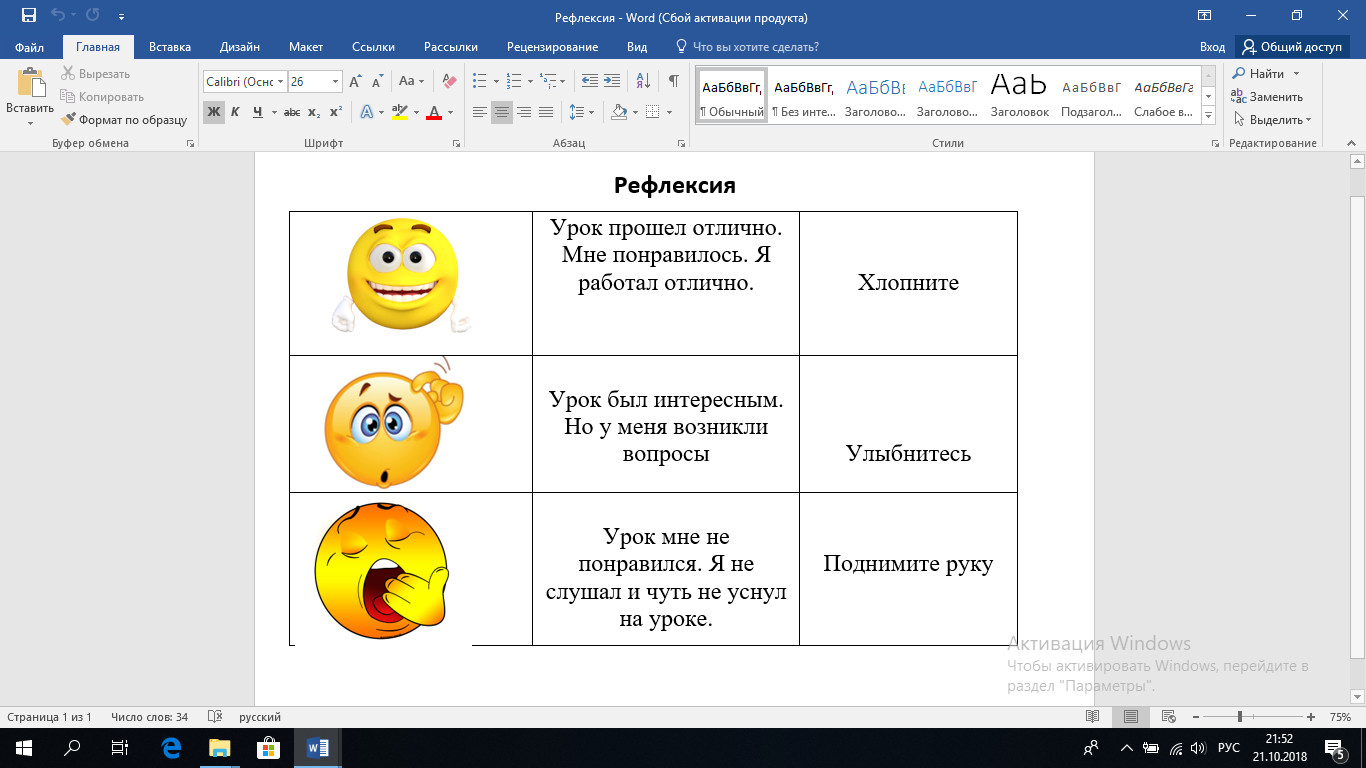The image size is (1366, 768).
Task: Expand the Styles gallery more arrow
Action: tap(1209, 116)
